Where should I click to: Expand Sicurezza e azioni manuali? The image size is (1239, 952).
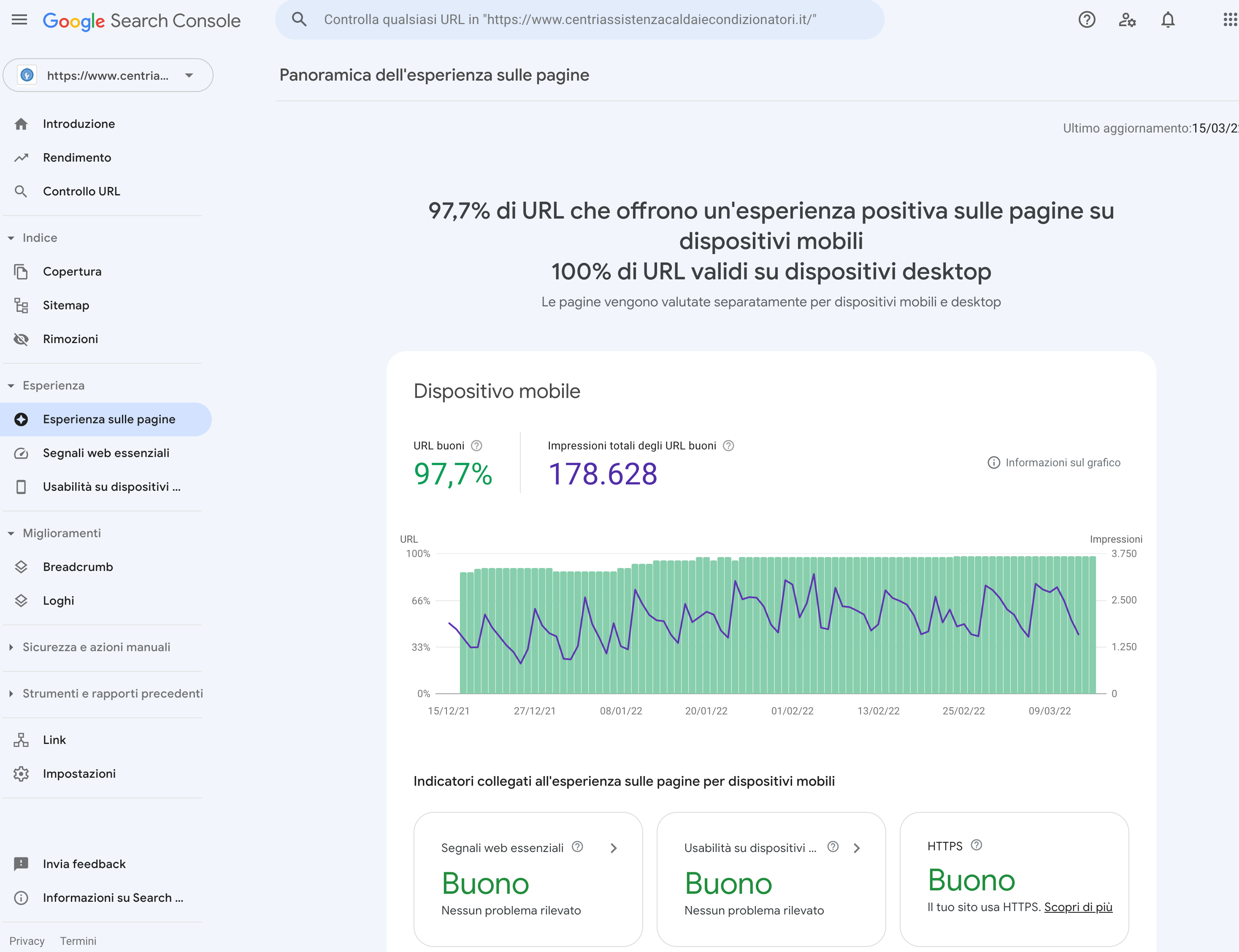(x=11, y=647)
